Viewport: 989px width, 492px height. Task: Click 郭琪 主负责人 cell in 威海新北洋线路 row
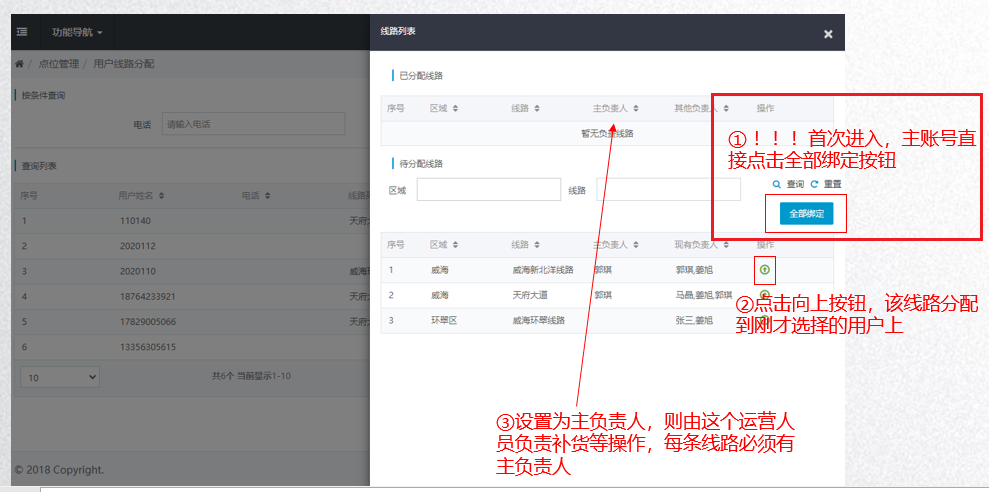tap(603, 270)
